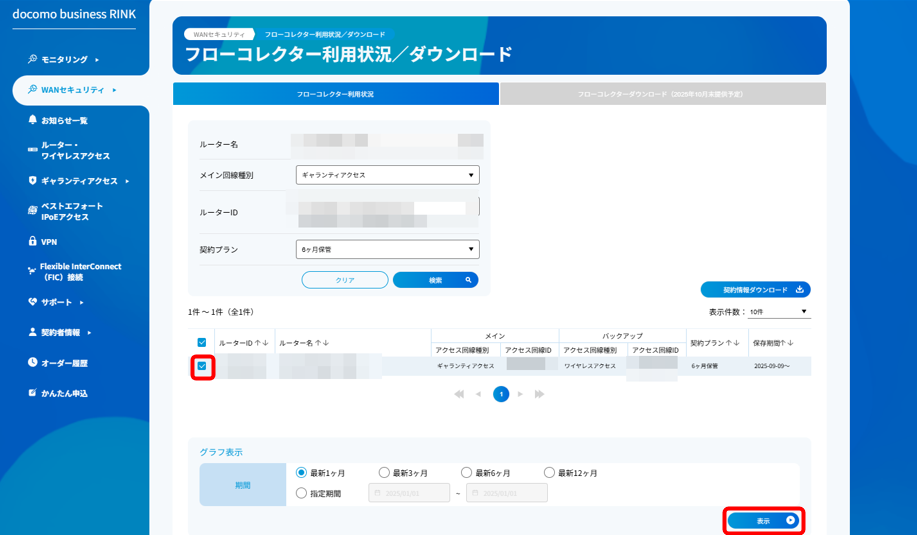Click the 表示 button

764,520
